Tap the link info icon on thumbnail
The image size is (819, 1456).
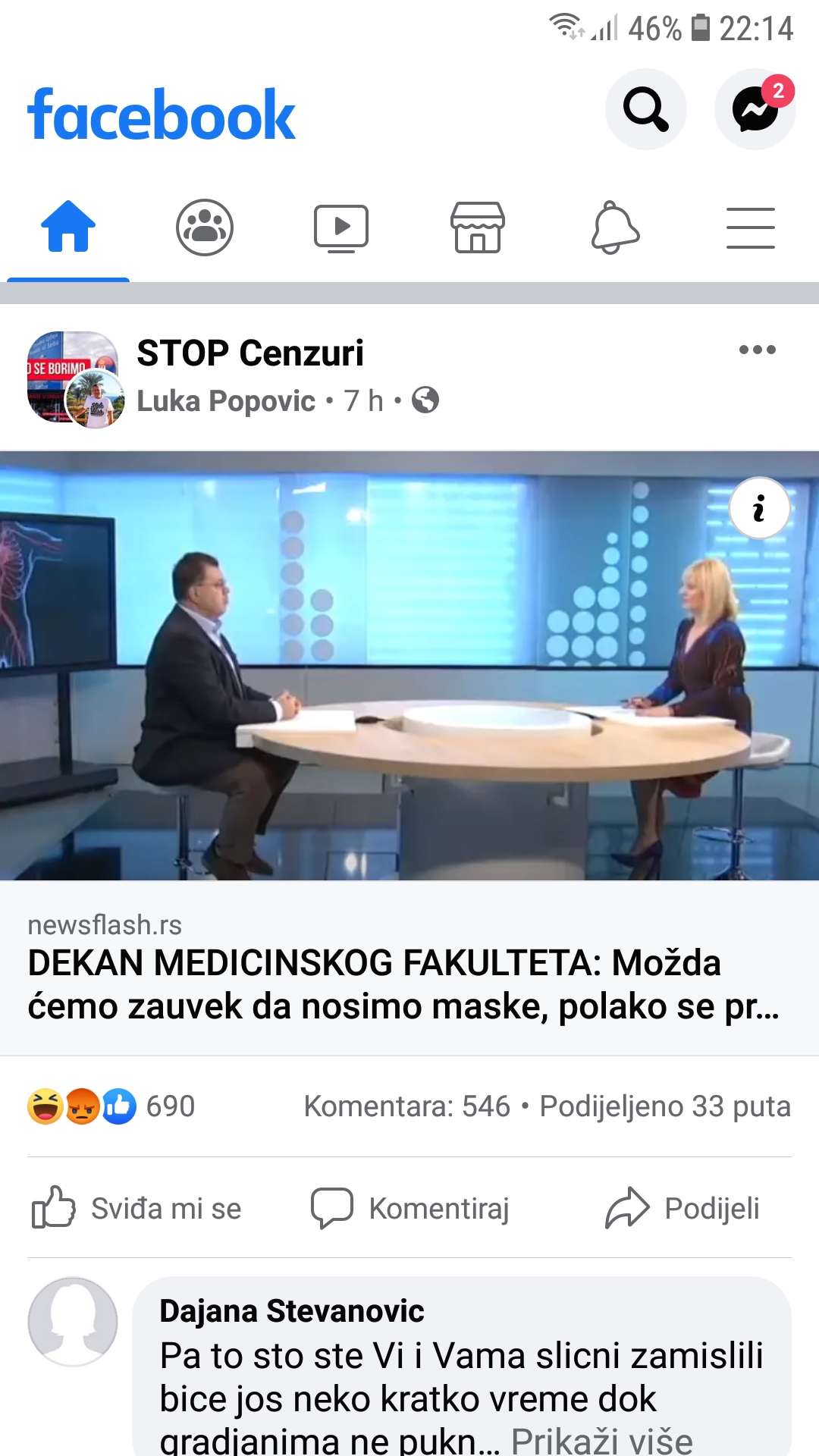(x=759, y=508)
